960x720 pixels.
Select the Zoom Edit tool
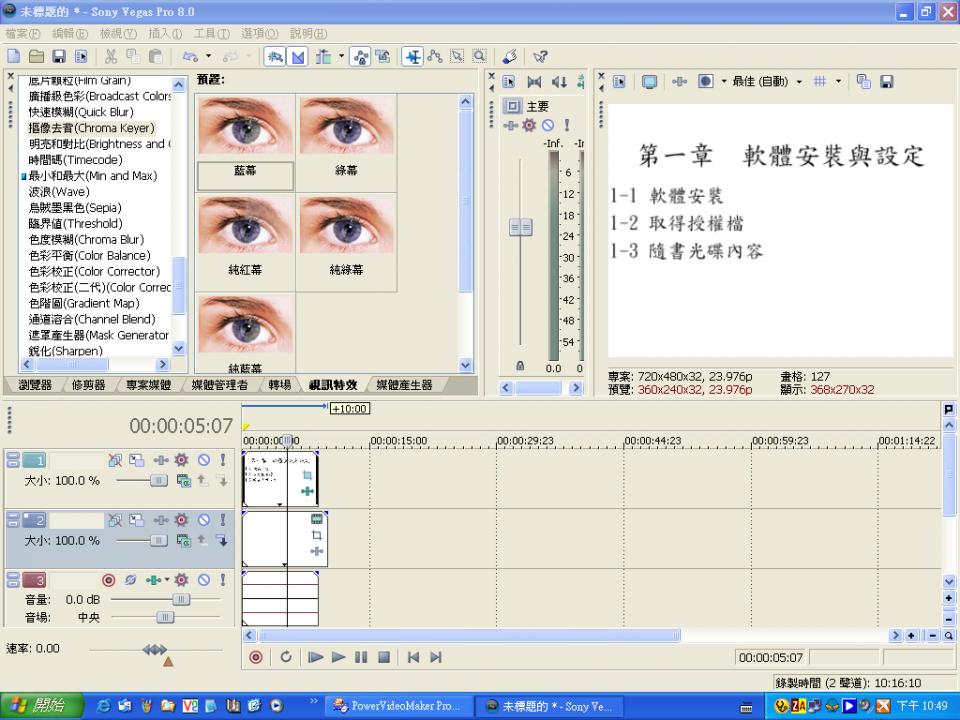(x=479, y=57)
